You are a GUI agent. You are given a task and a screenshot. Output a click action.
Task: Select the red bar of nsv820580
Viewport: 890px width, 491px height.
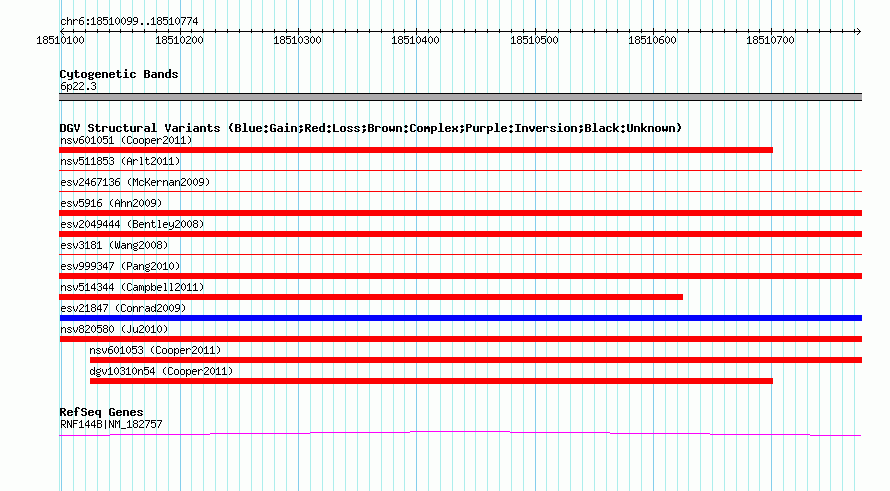coord(460,339)
